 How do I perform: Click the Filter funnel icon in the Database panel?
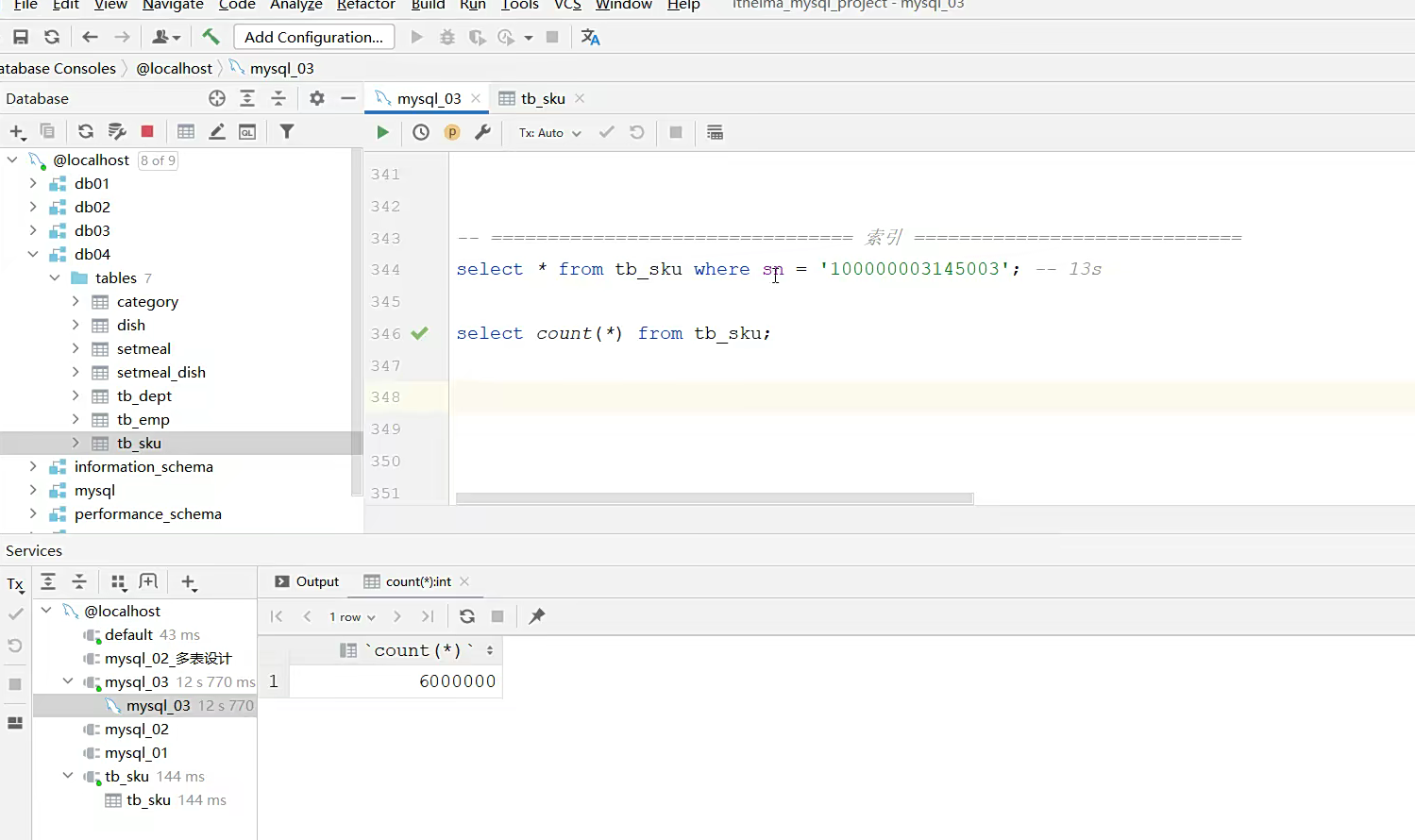[287, 131]
